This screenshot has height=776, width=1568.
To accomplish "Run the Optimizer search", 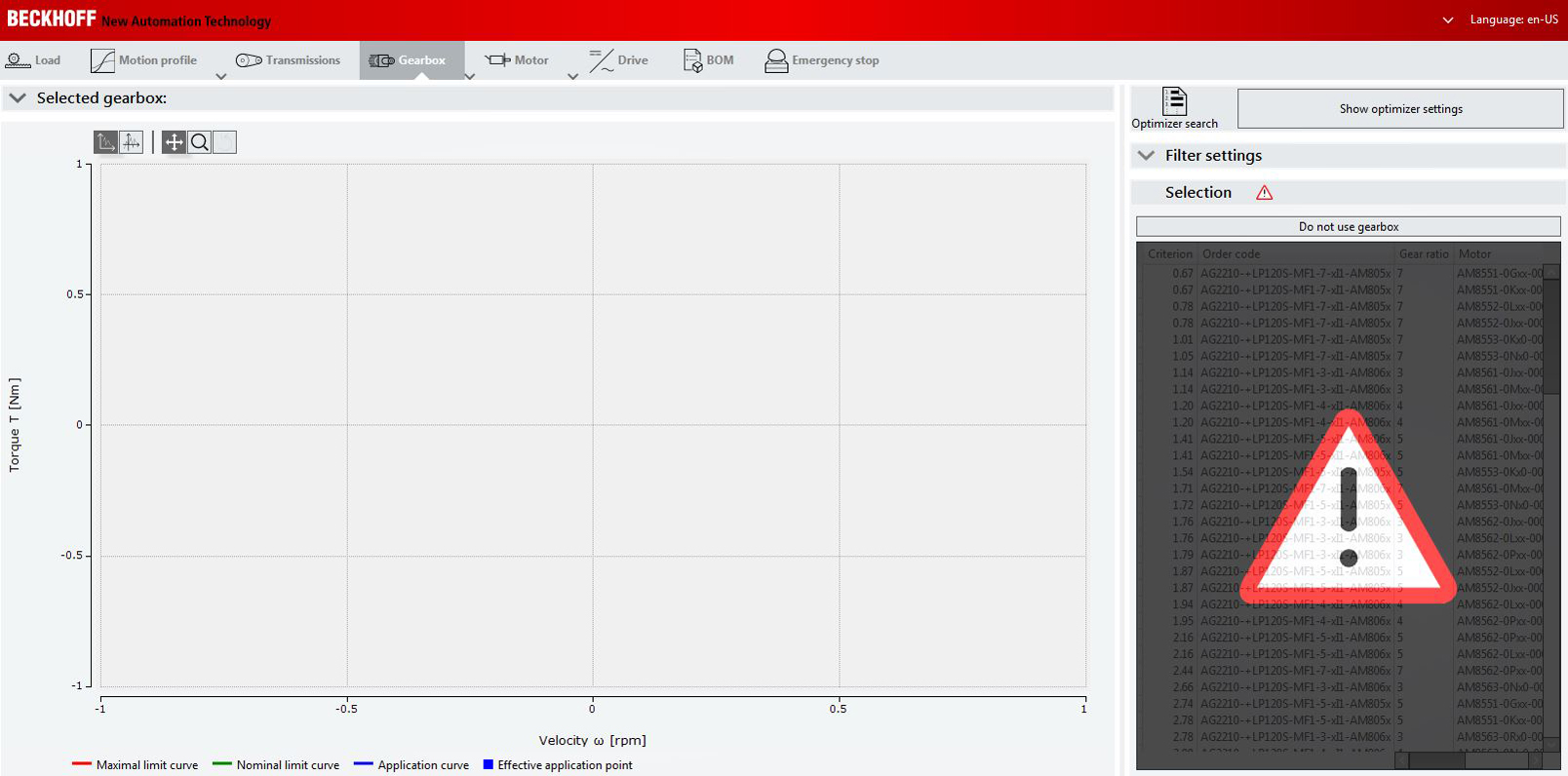I will [x=1174, y=108].
